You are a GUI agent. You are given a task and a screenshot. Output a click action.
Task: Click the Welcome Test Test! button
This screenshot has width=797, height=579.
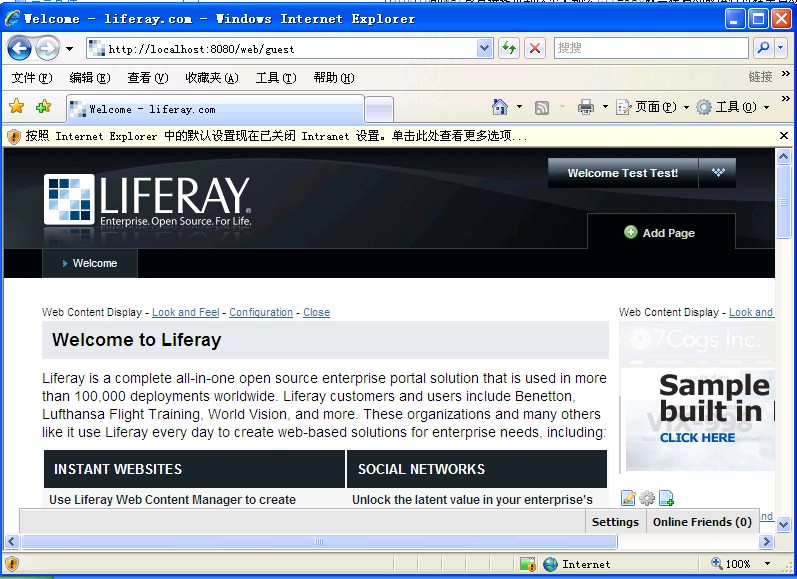coord(623,173)
